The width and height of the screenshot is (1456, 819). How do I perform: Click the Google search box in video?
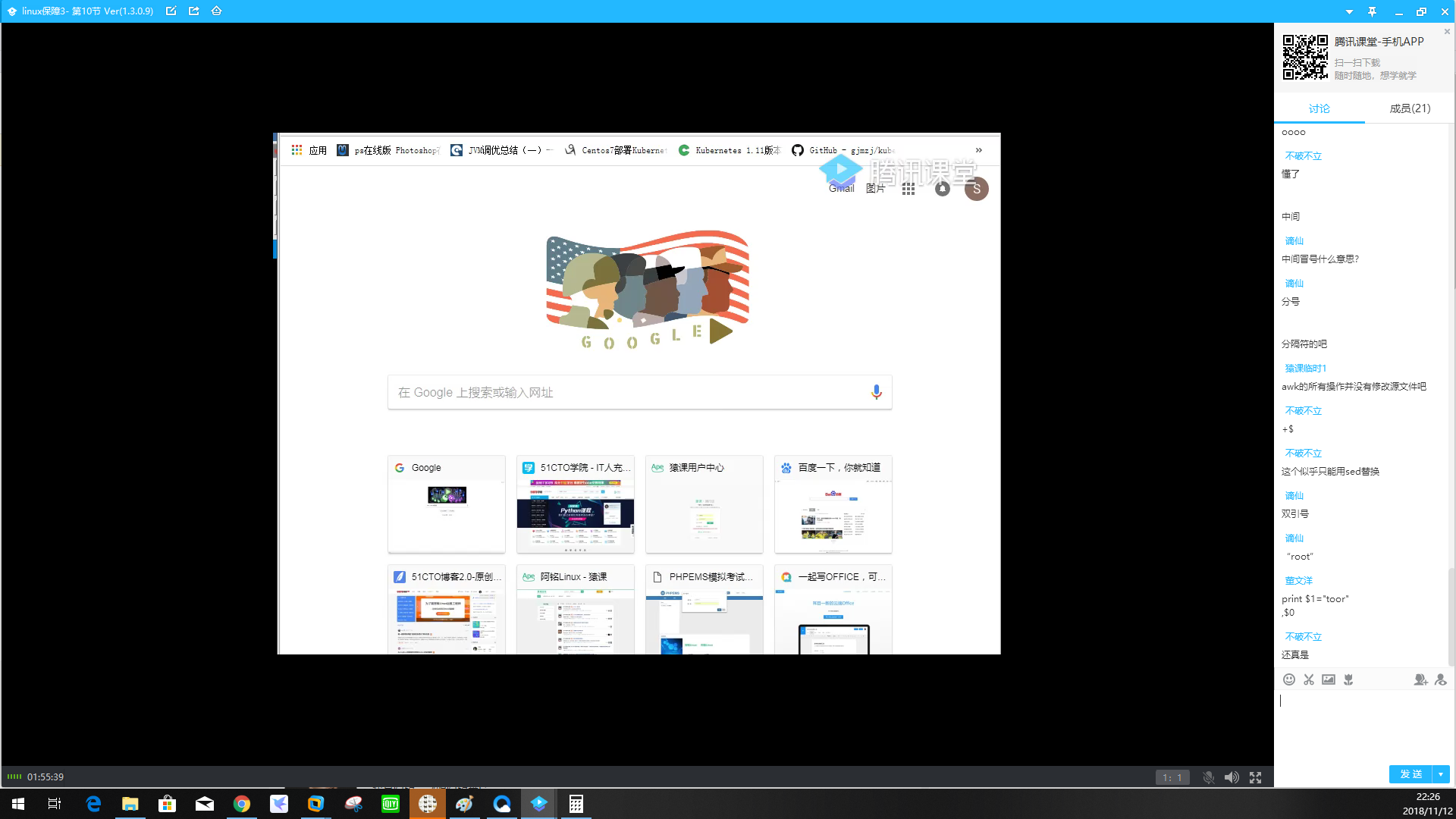[x=639, y=392]
